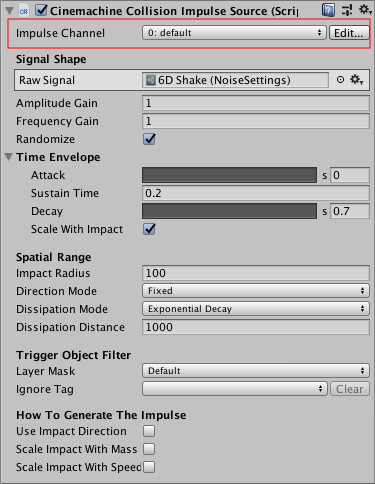
Task: Click the C# script icon in the header
Action: point(24,11)
